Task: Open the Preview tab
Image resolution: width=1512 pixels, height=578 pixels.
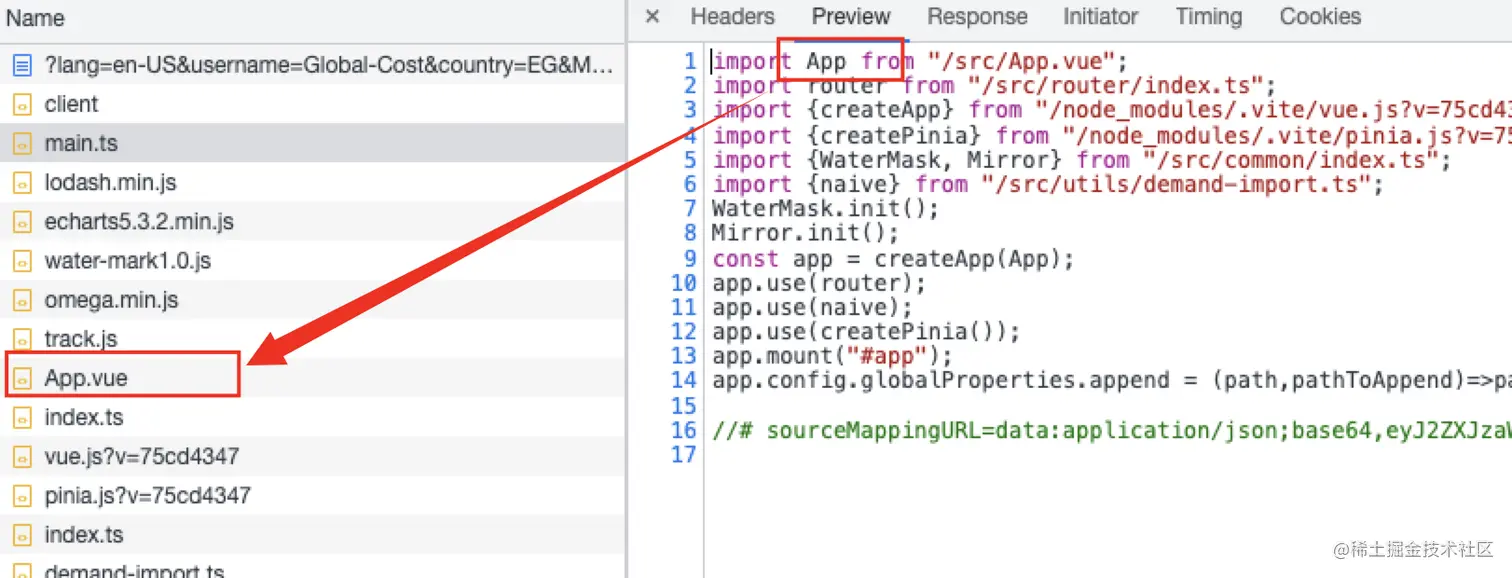Action: point(850,17)
